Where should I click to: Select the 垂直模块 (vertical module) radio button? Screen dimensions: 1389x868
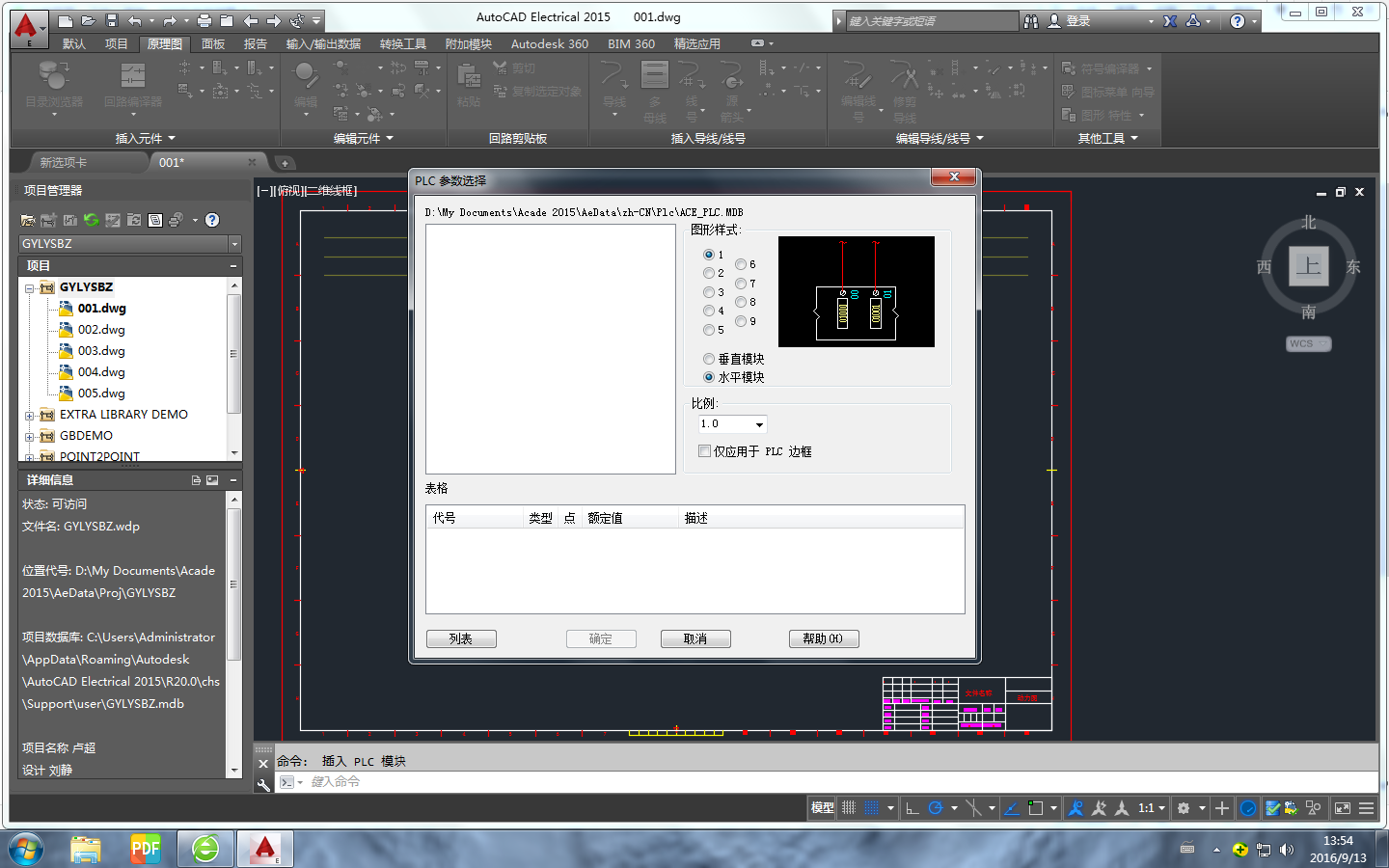pyautogui.click(x=709, y=359)
